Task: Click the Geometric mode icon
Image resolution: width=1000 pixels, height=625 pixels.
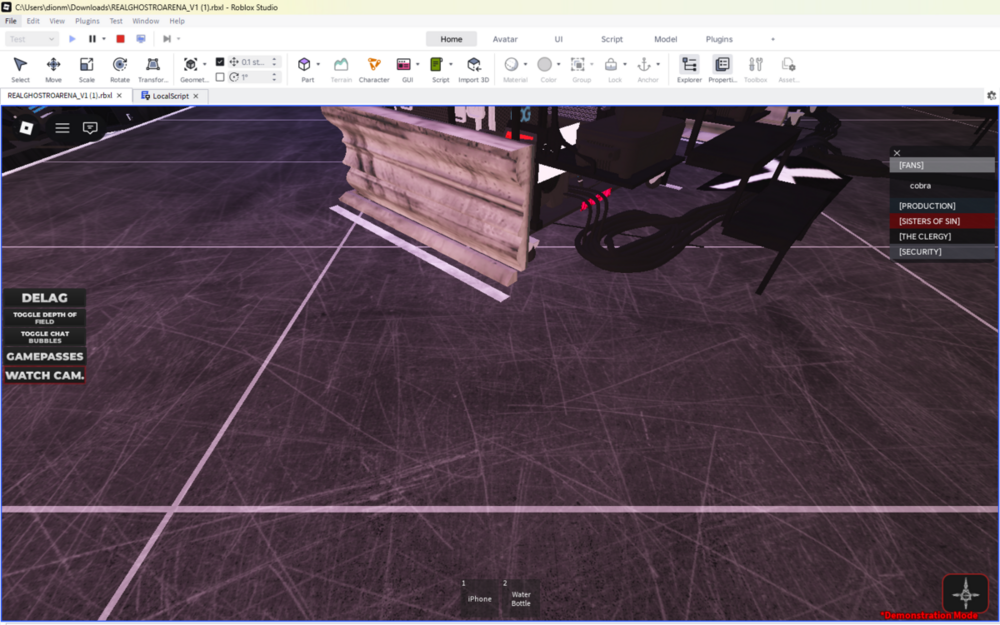Action: click(x=190, y=64)
